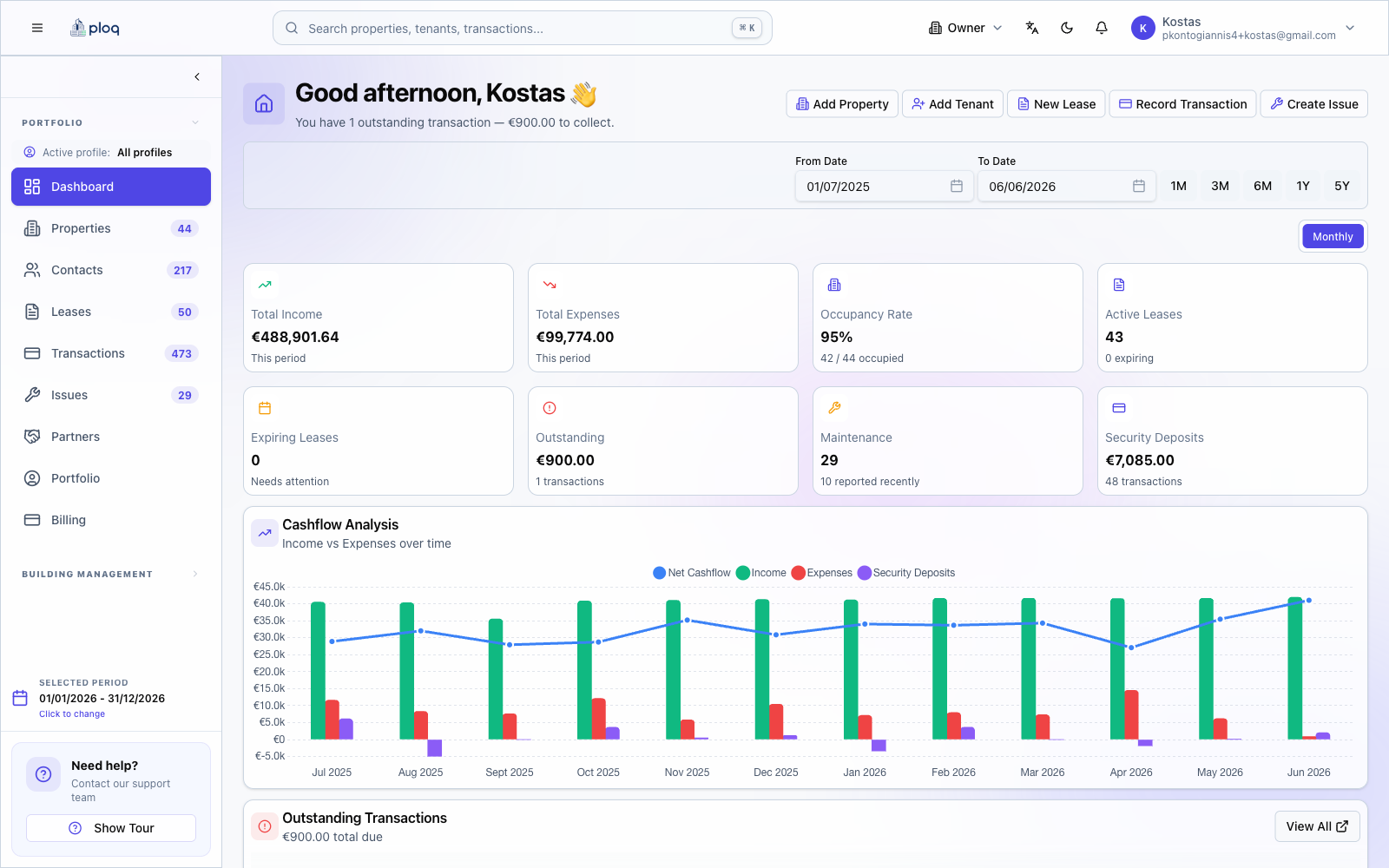Image resolution: width=1389 pixels, height=868 pixels.
Task: Select the 1Y range preset
Action: tap(1303, 186)
